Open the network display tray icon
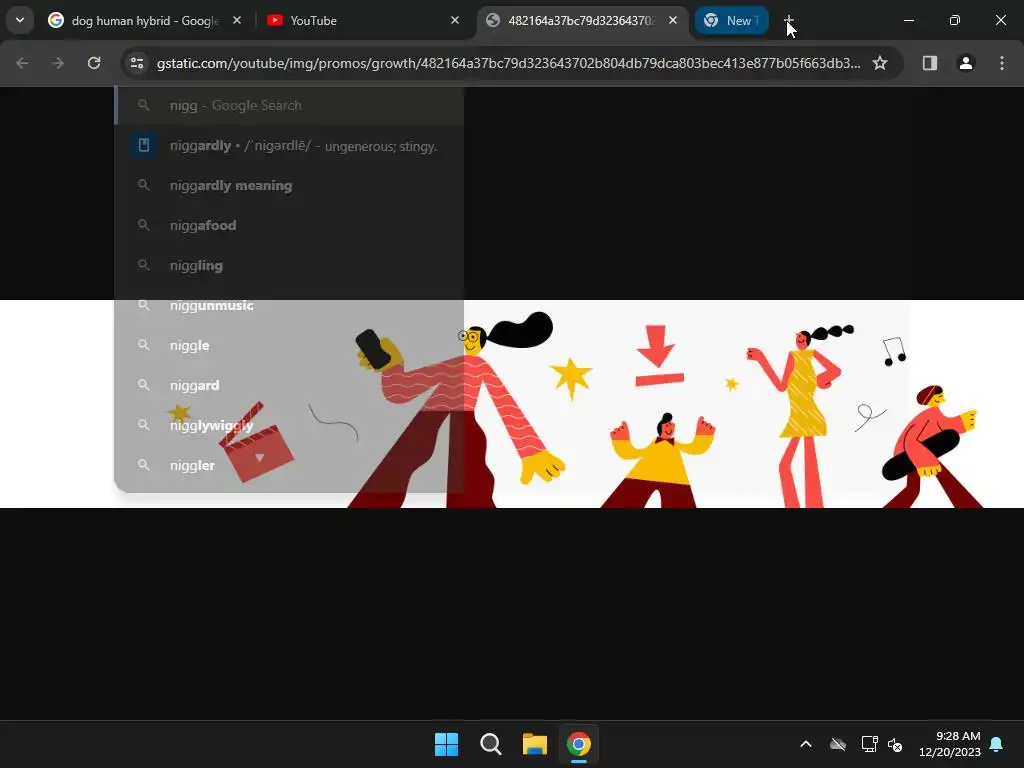1024x768 pixels. point(869,744)
